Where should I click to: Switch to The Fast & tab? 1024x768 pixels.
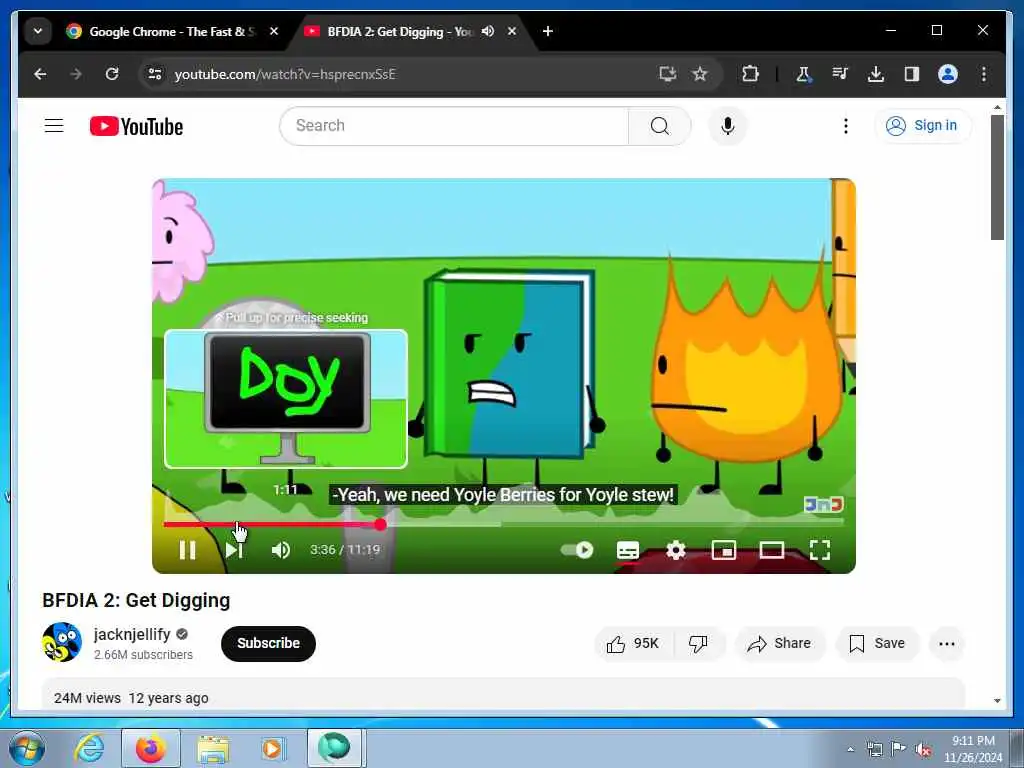pyautogui.click(x=173, y=31)
